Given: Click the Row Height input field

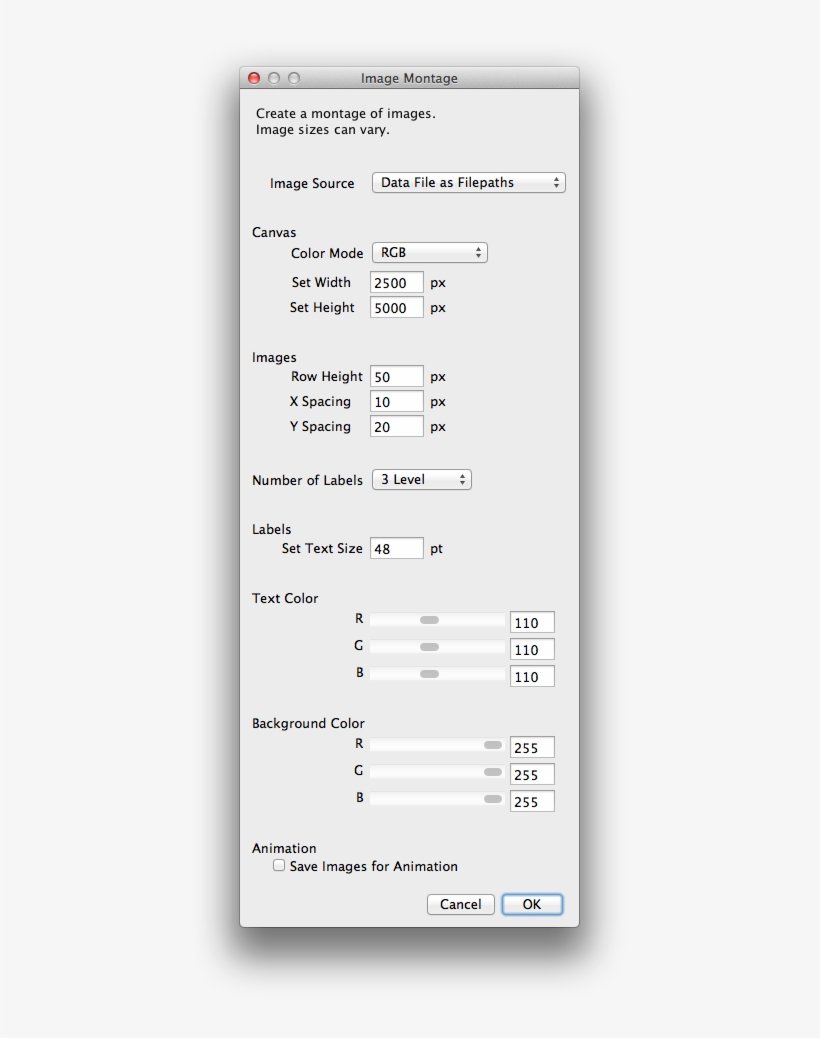Looking at the screenshot, I should point(396,377).
